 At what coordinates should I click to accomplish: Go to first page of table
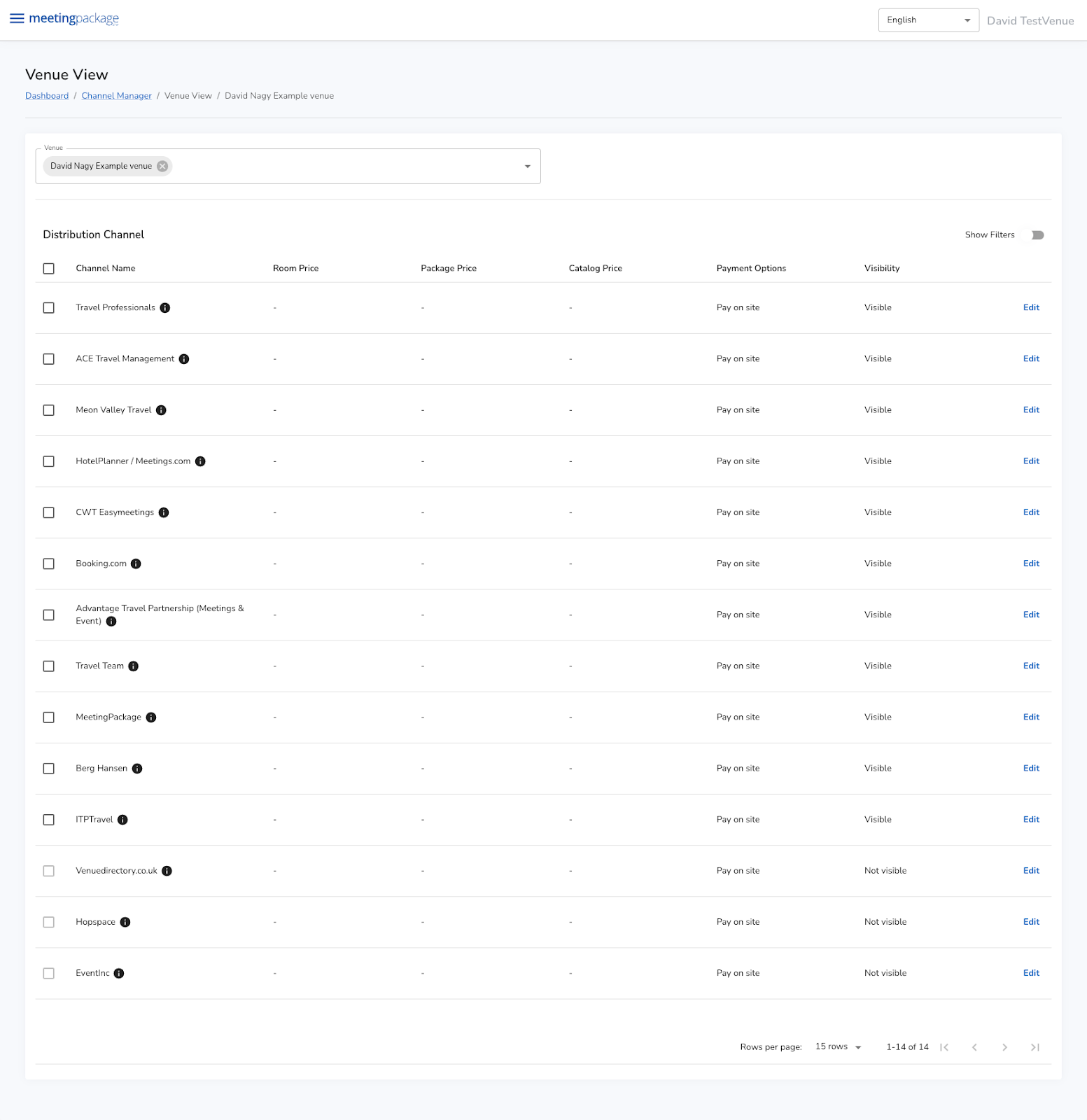pos(944,1047)
